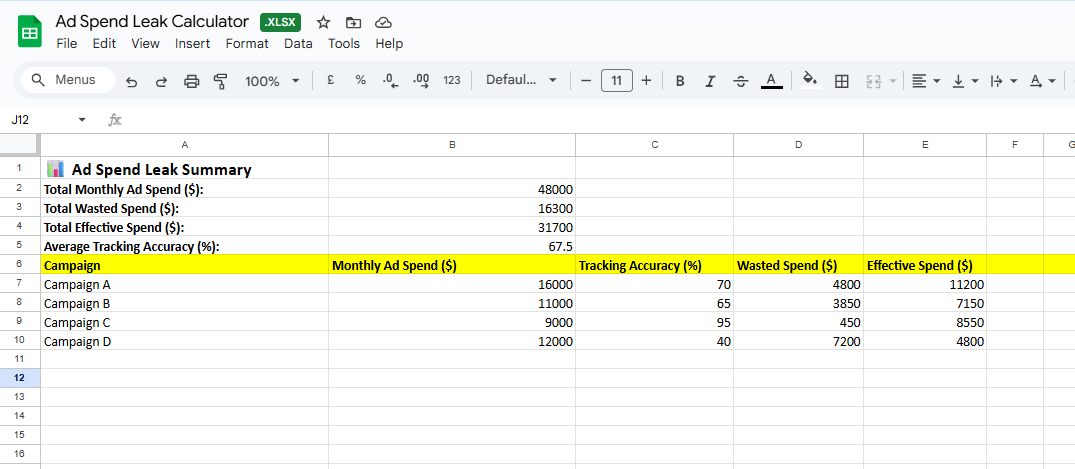
Task: Click the .XLSX file format badge
Action: click(x=280, y=22)
